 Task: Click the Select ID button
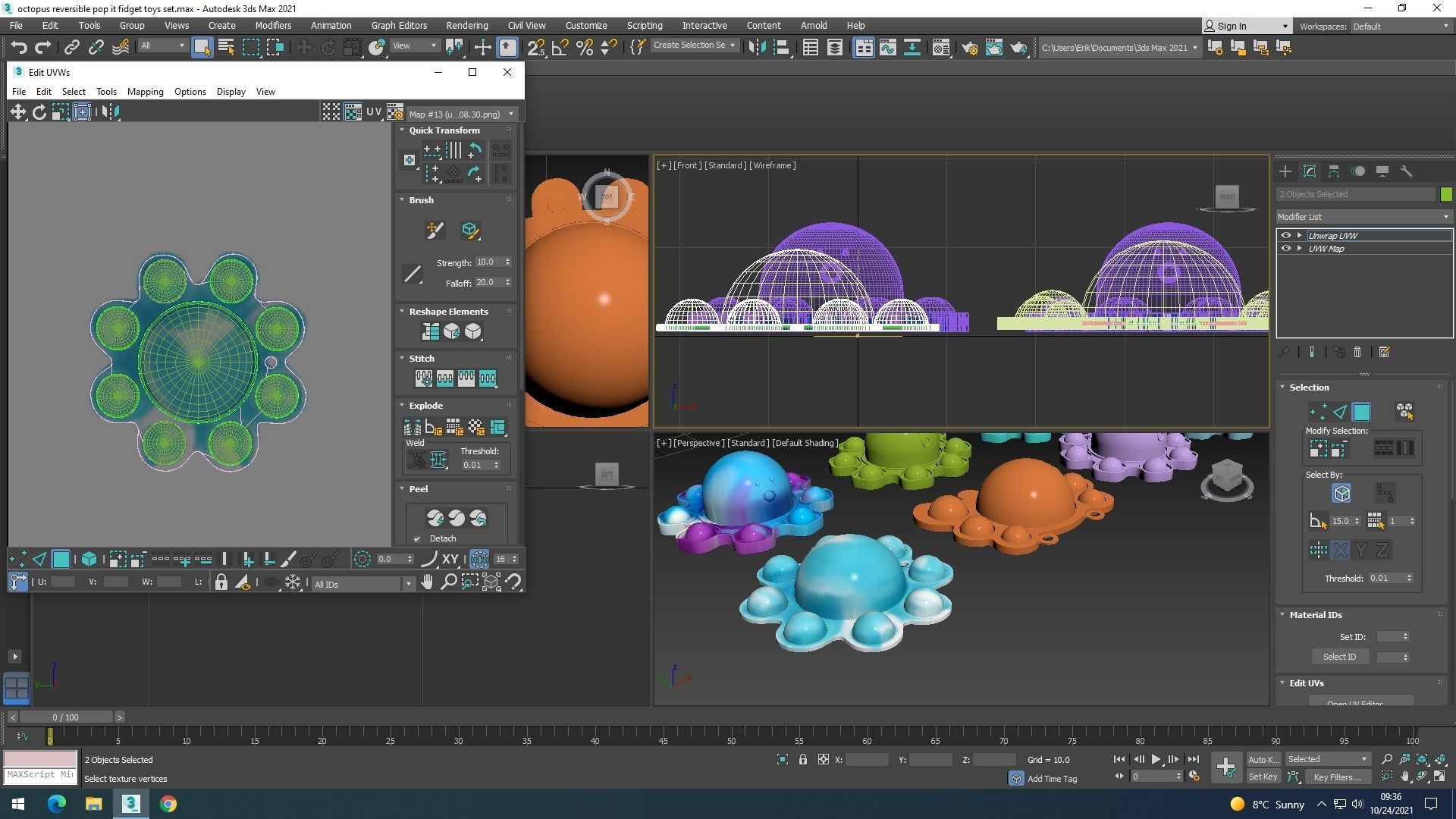1339,657
